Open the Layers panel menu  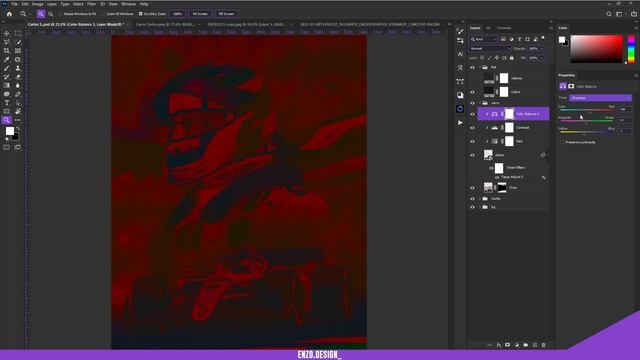click(x=551, y=28)
